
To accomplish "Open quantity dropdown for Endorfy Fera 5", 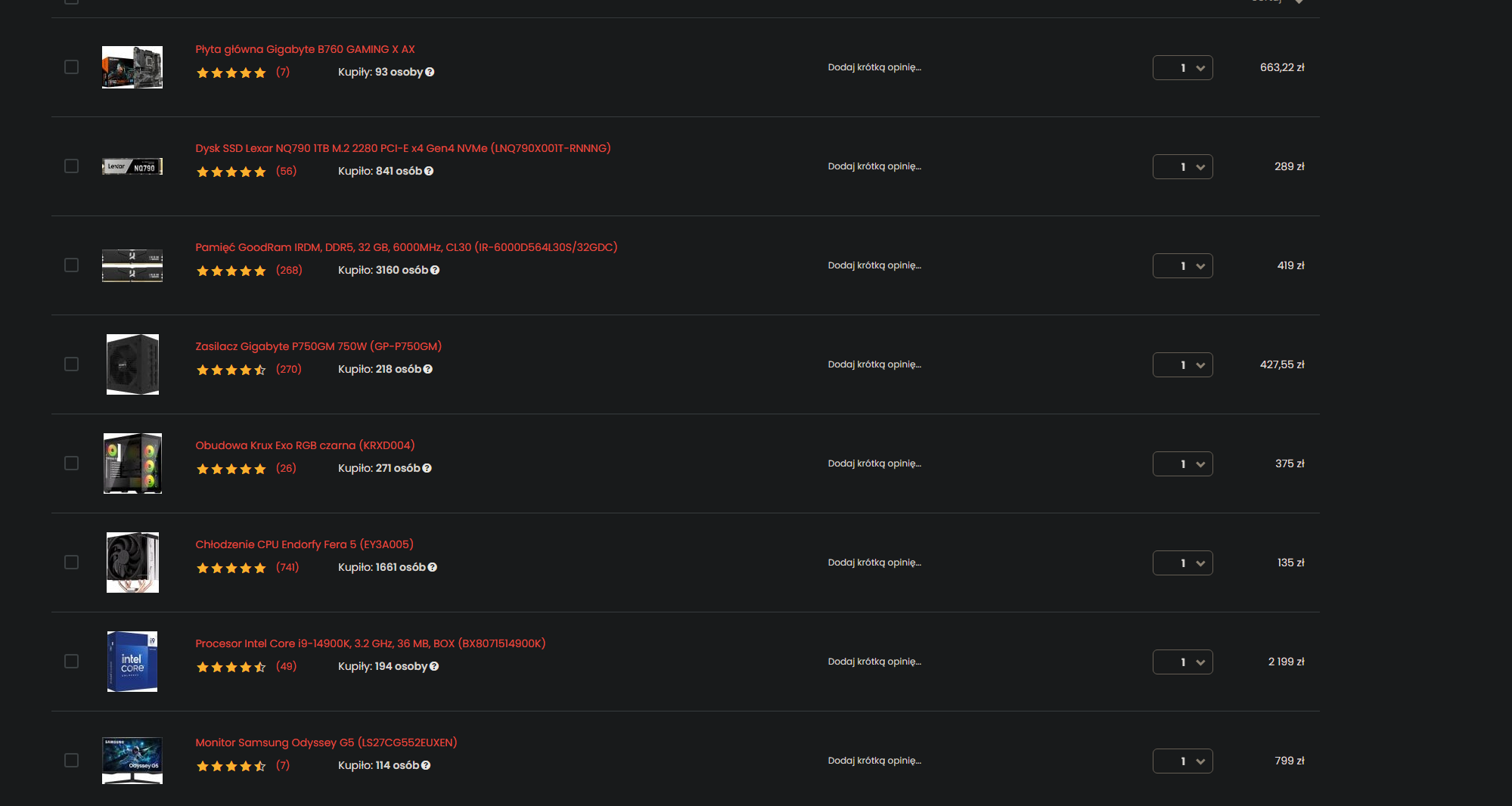I will tap(1183, 563).
